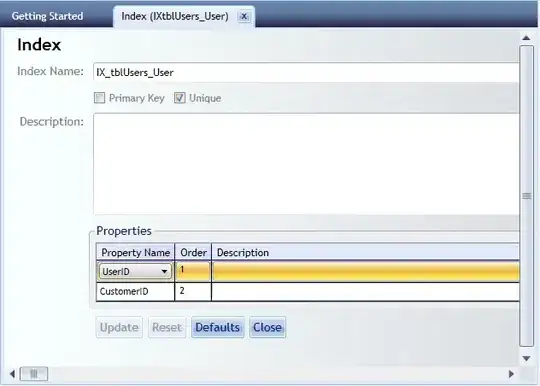The image size is (540, 386).
Task: Select the Description cell of UserID row
Action: pyautogui.click(x=365, y=271)
